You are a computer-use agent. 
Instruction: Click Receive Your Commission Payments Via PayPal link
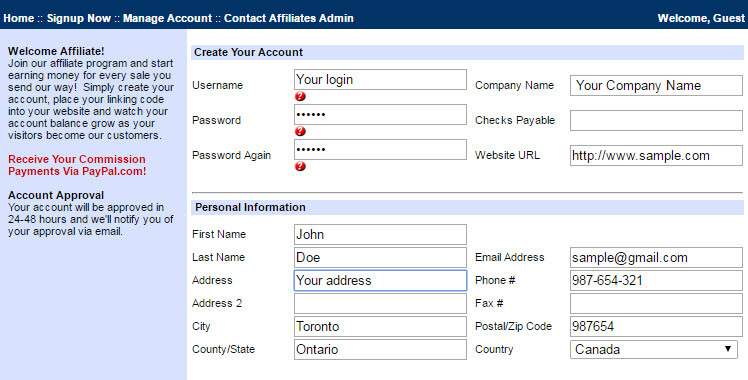(x=77, y=165)
